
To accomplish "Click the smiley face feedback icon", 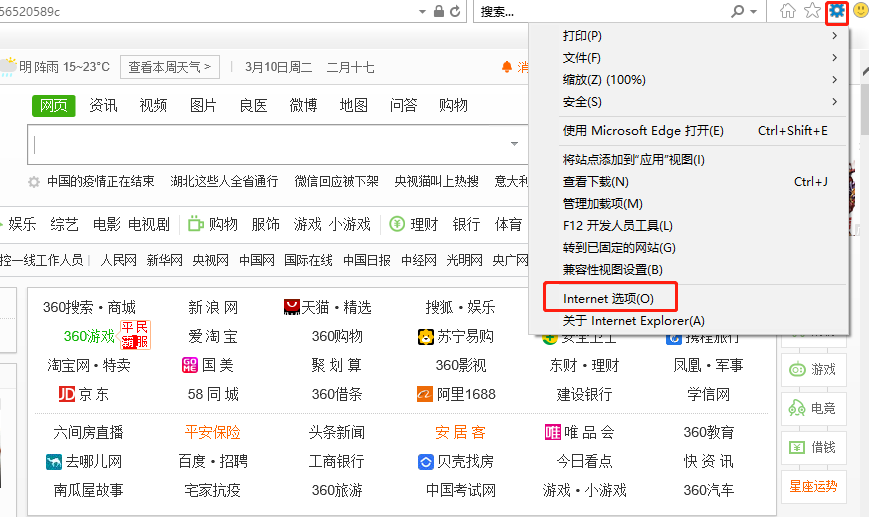I will (860, 11).
